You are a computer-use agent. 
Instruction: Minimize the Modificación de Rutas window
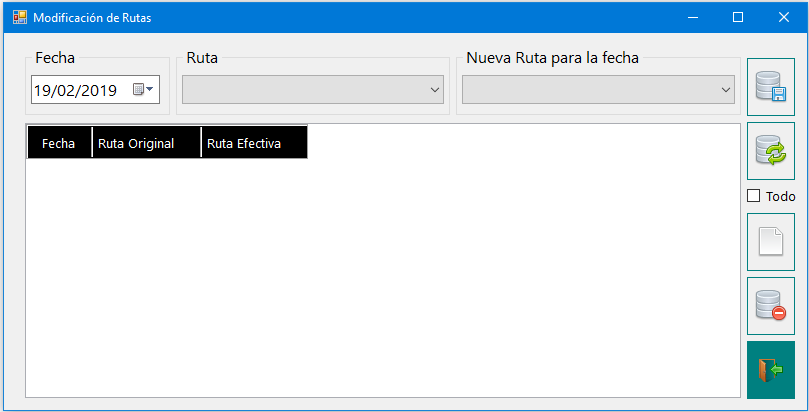point(693,18)
